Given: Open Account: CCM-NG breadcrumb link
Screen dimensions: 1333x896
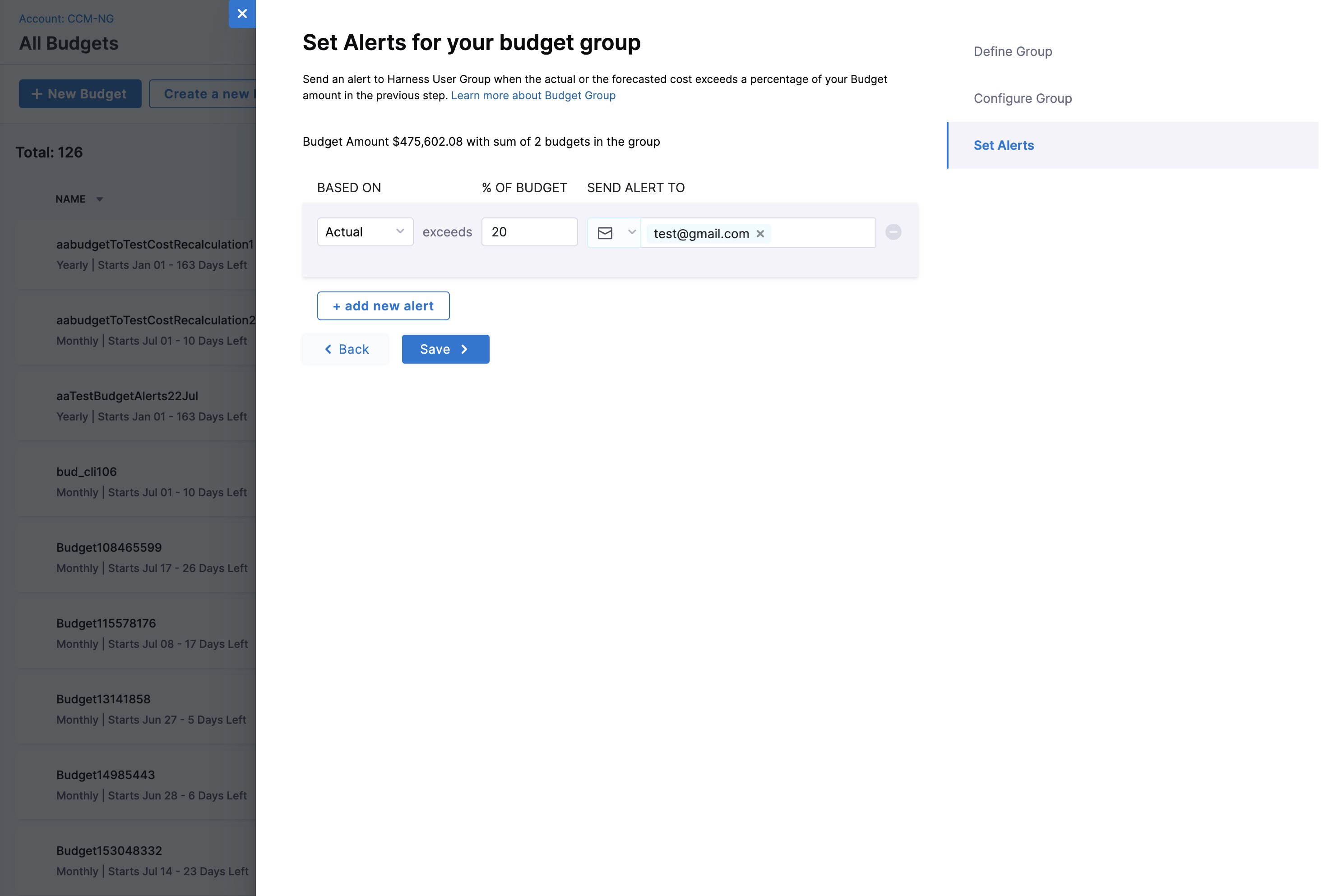Looking at the screenshot, I should click(66, 18).
